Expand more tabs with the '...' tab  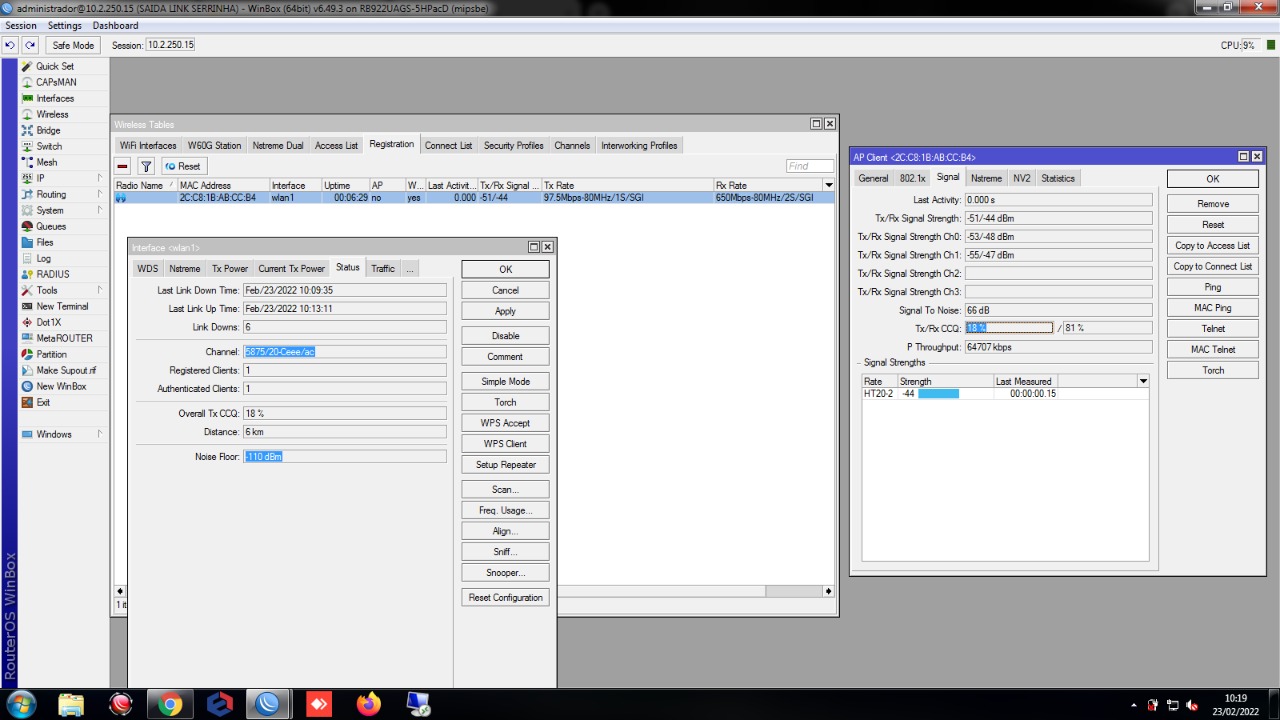coord(410,268)
